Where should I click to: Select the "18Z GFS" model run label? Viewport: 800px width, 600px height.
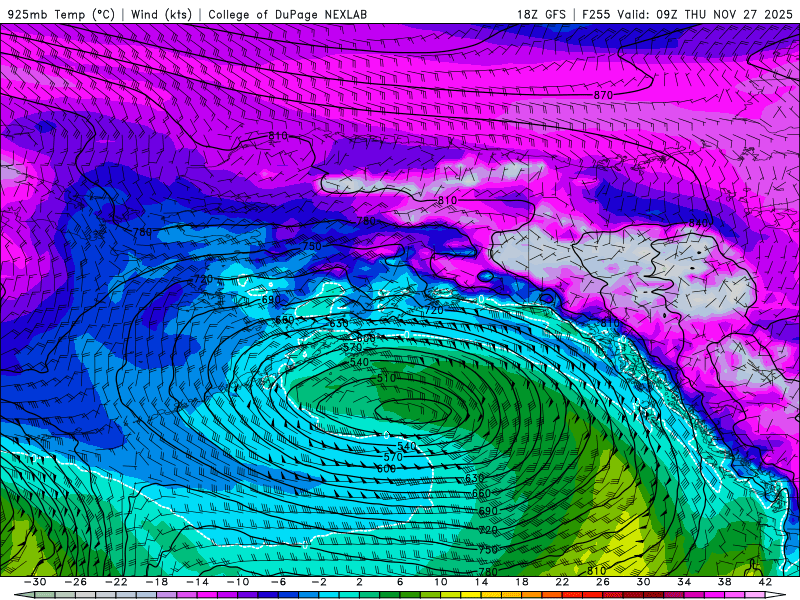541,14
